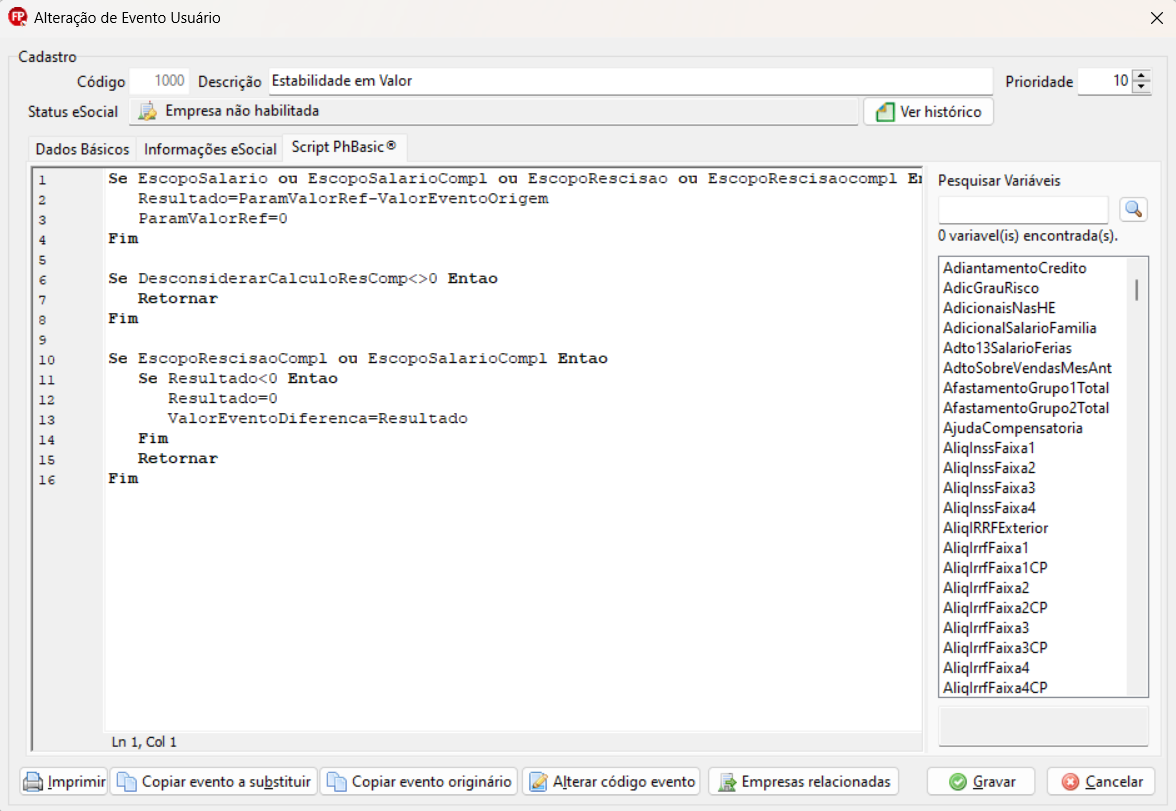Click Alterar código evento button
The width and height of the screenshot is (1176, 811).
click(x=612, y=782)
